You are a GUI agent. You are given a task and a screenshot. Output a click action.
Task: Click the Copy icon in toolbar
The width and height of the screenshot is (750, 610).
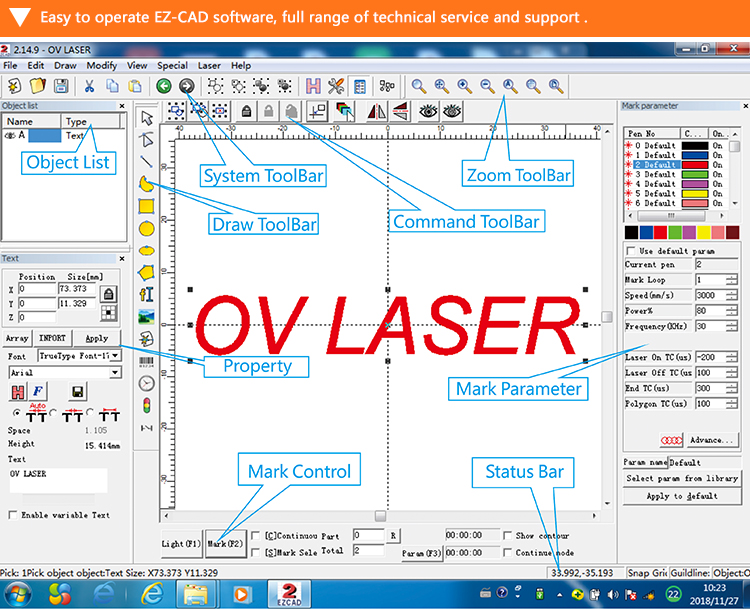[112, 87]
